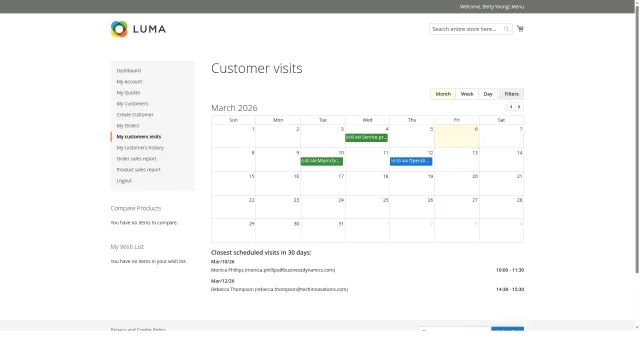Click the Rebecca Thompson visit entry
Screen dimensions: 640x360
click(279, 289)
